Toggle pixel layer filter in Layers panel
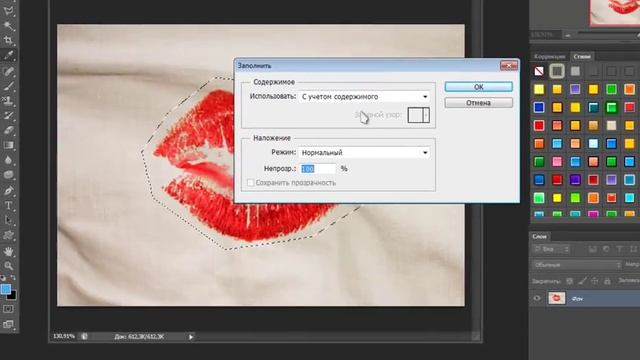Viewport: 640px width, 360px height. [593, 249]
